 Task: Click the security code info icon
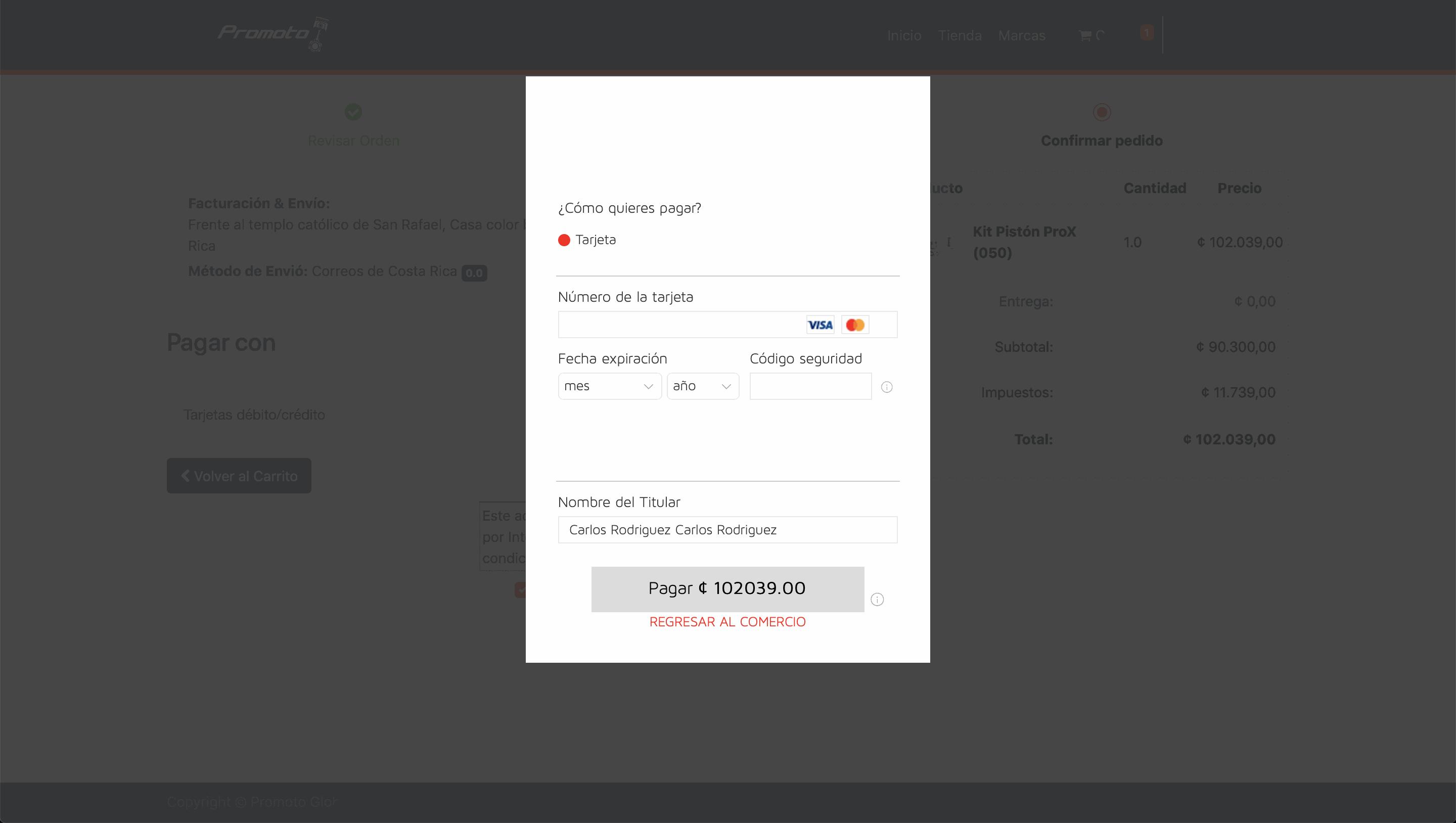click(x=886, y=387)
